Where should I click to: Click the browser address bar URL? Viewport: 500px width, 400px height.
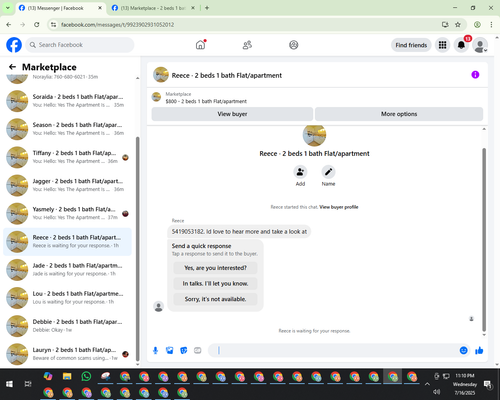click(117, 25)
